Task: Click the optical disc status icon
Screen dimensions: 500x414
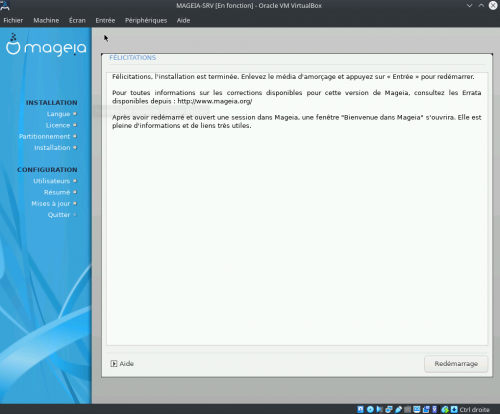Action: [x=370, y=409]
